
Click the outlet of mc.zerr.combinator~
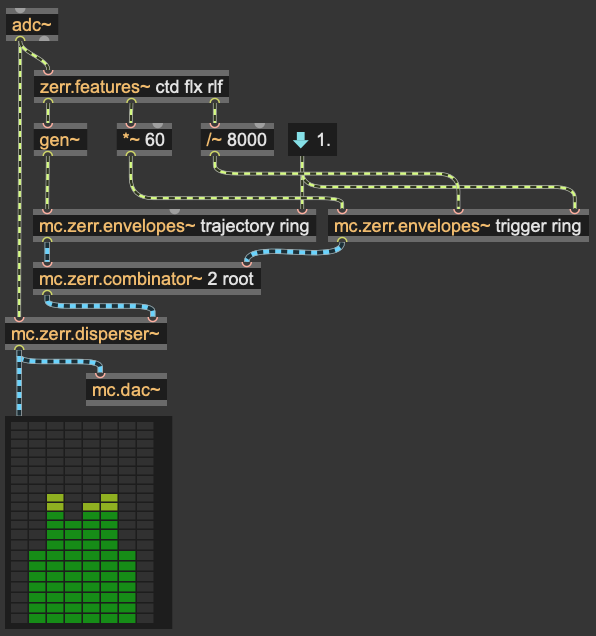click(47, 293)
